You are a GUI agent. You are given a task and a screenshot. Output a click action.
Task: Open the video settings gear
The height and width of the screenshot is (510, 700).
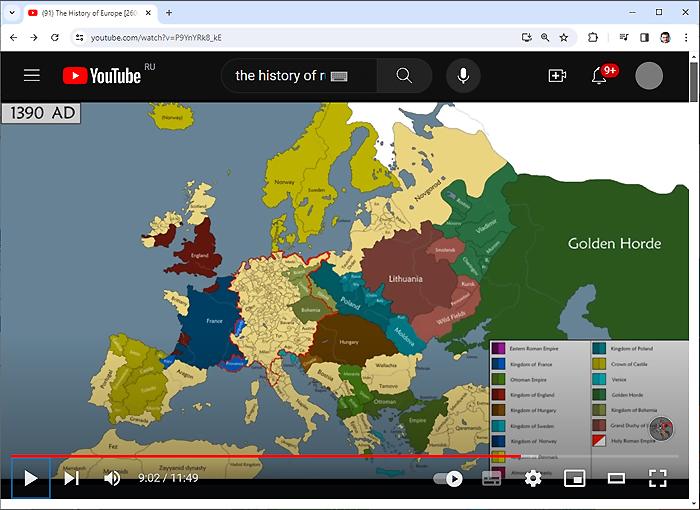click(533, 479)
